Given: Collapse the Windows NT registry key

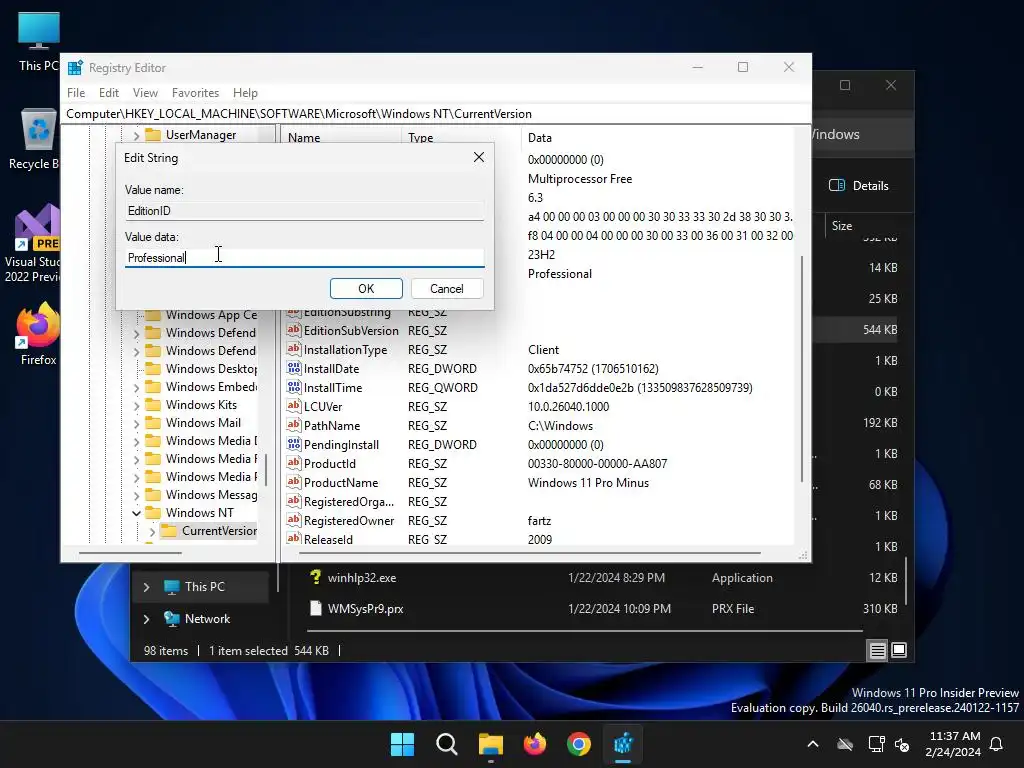Looking at the screenshot, I should coord(136,513).
